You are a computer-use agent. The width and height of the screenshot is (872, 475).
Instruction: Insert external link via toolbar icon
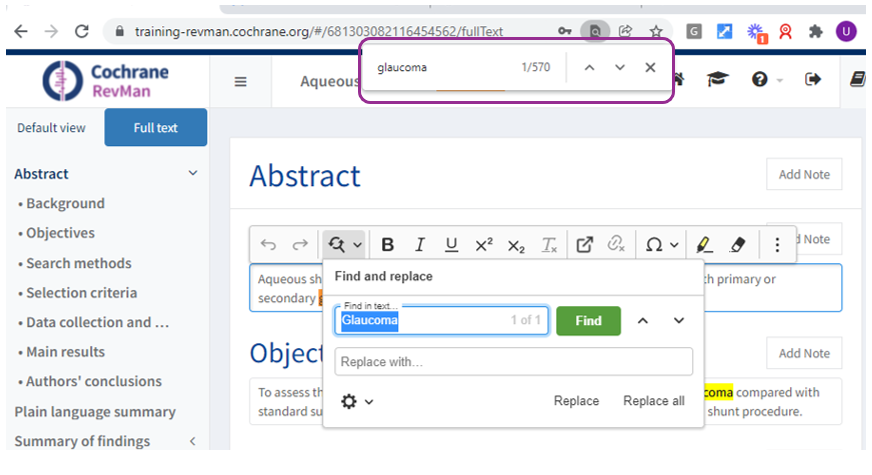(585, 245)
